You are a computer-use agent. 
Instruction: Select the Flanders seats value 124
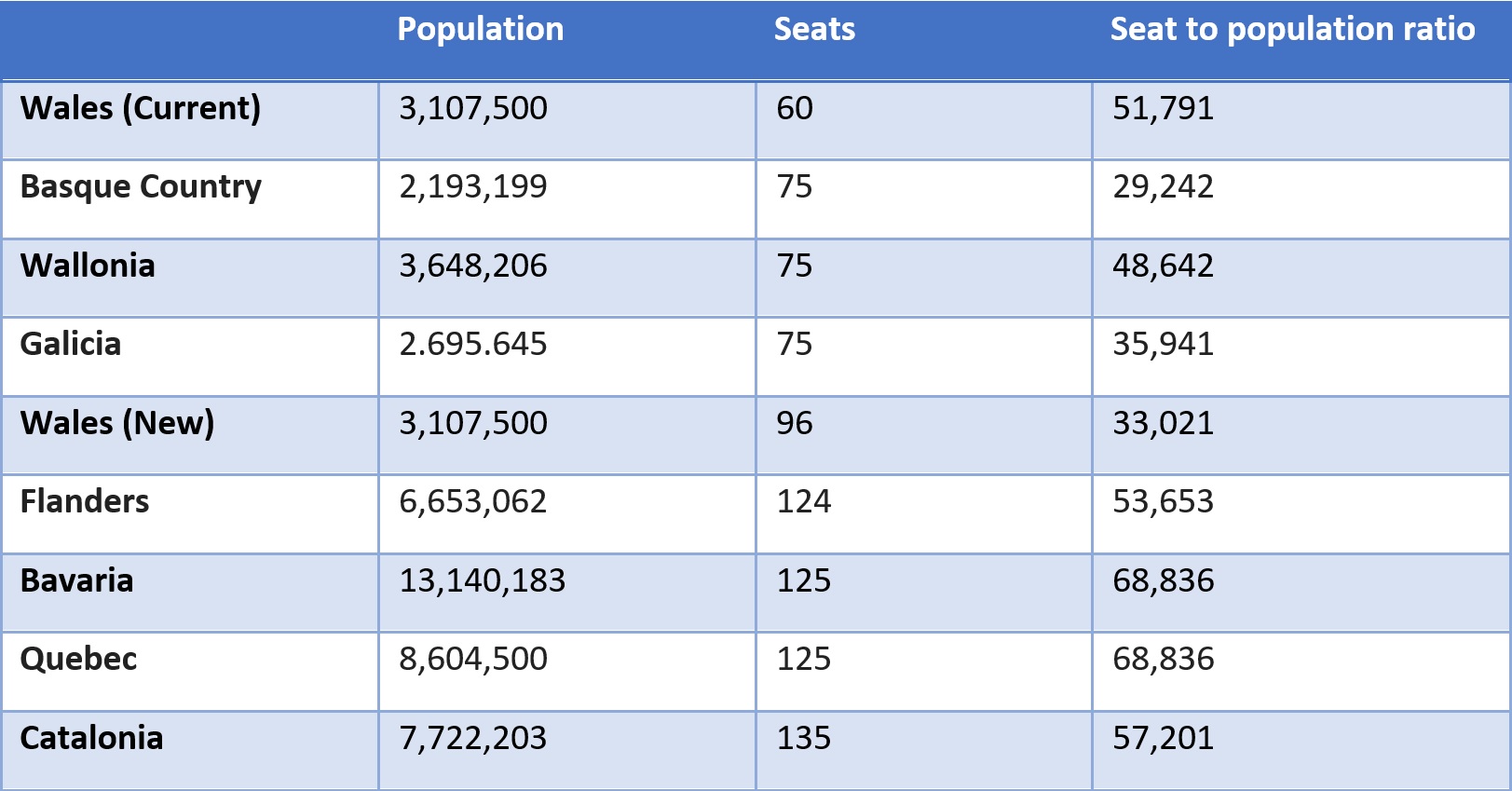point(804,501)
